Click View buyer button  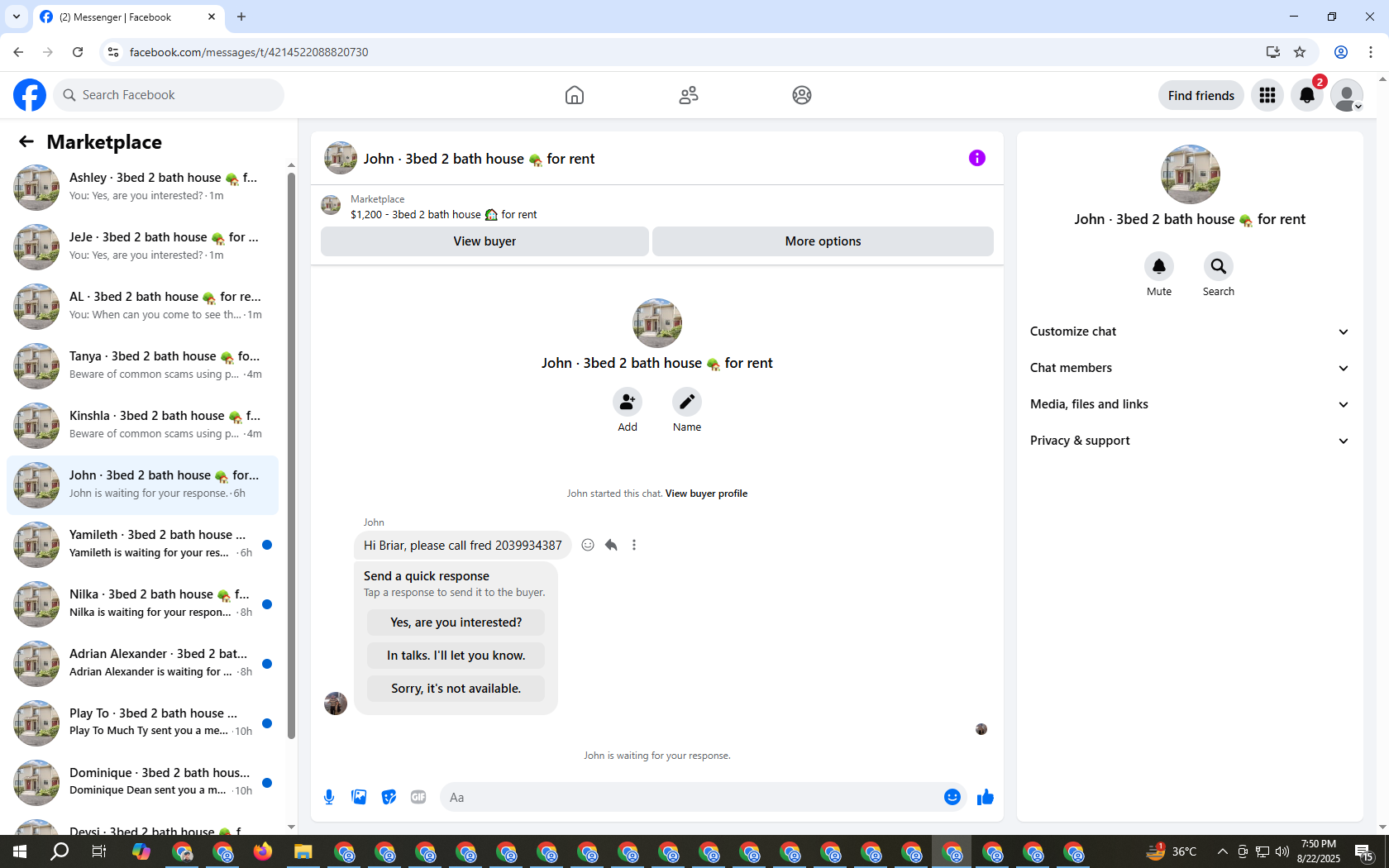[x=484, y=241]
